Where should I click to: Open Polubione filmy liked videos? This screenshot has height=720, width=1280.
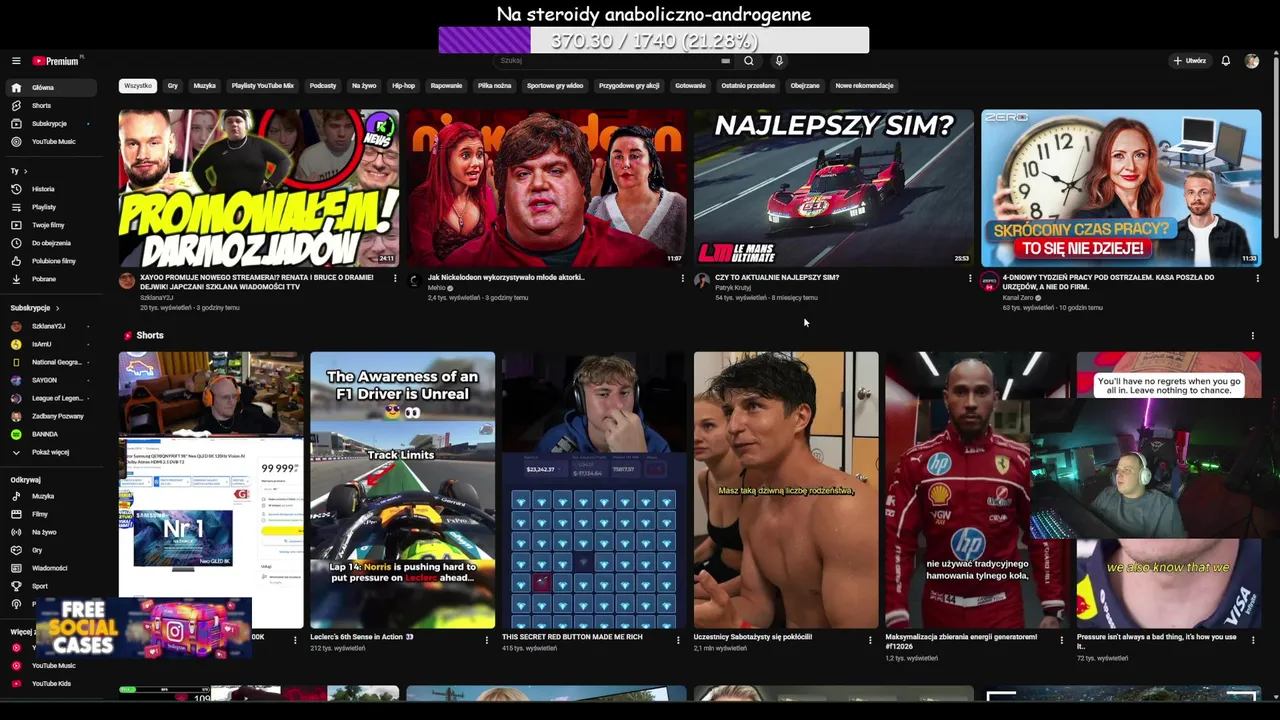tap(53, 261)
